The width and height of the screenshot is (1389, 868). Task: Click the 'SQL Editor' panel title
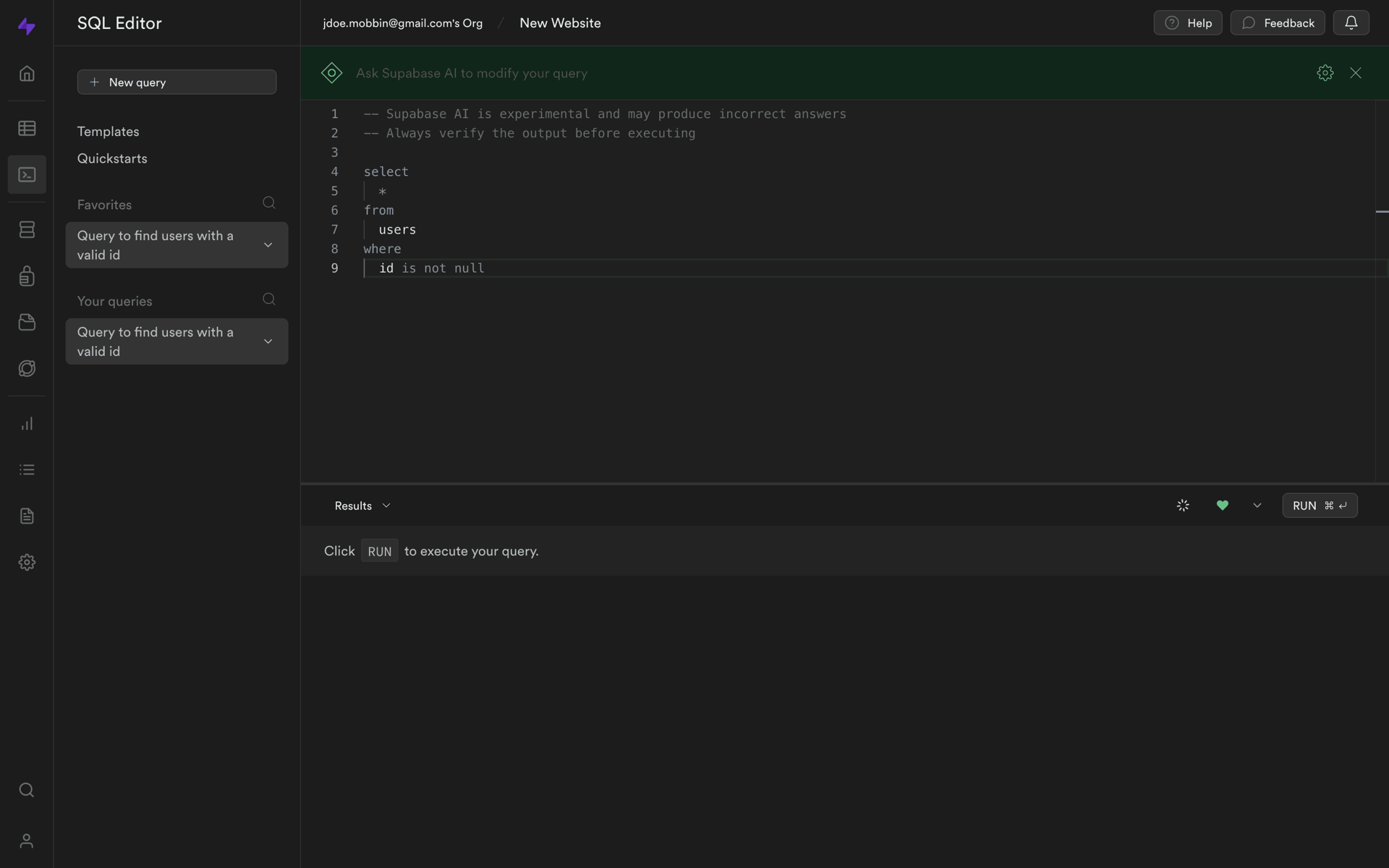(x=119, y=23)
